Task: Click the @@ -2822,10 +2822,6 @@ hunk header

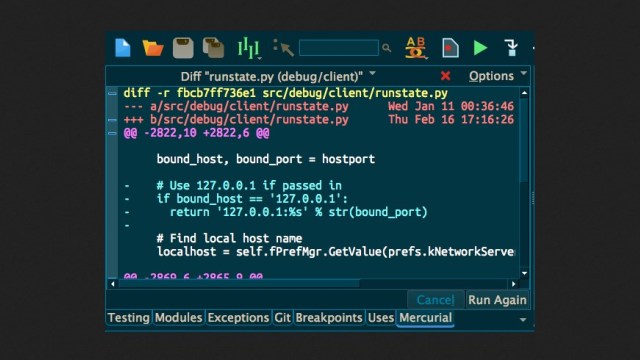Action: pyautogui.click(x=196, y=133)
